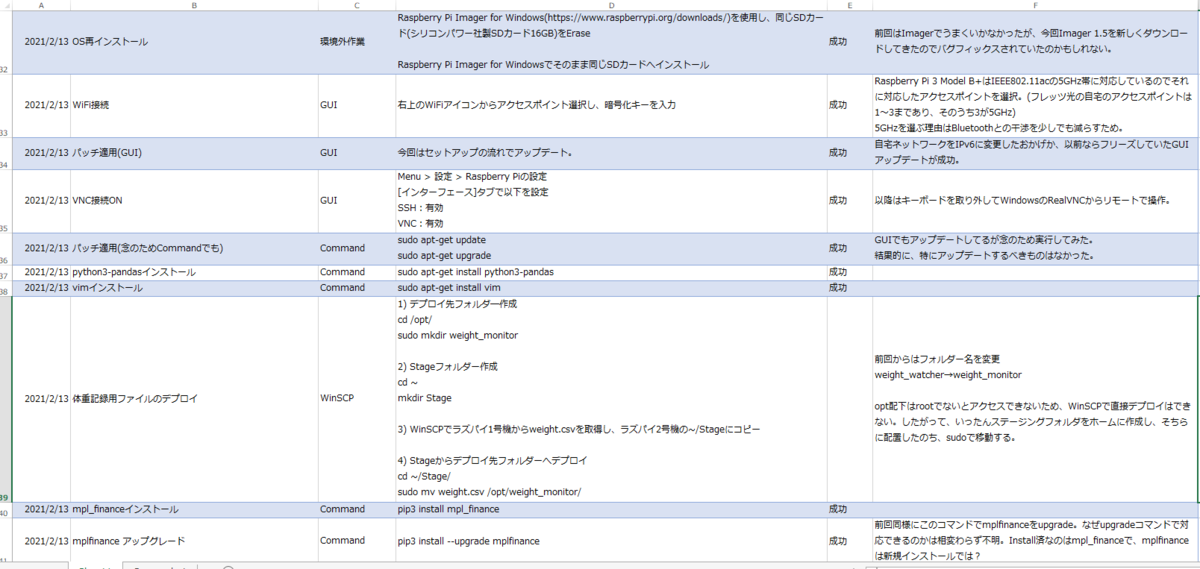Click the 'Menu > 設定 > Raspberry Piの設定' cell
This screenshot has height=569, width=1200.
[611, 201]
